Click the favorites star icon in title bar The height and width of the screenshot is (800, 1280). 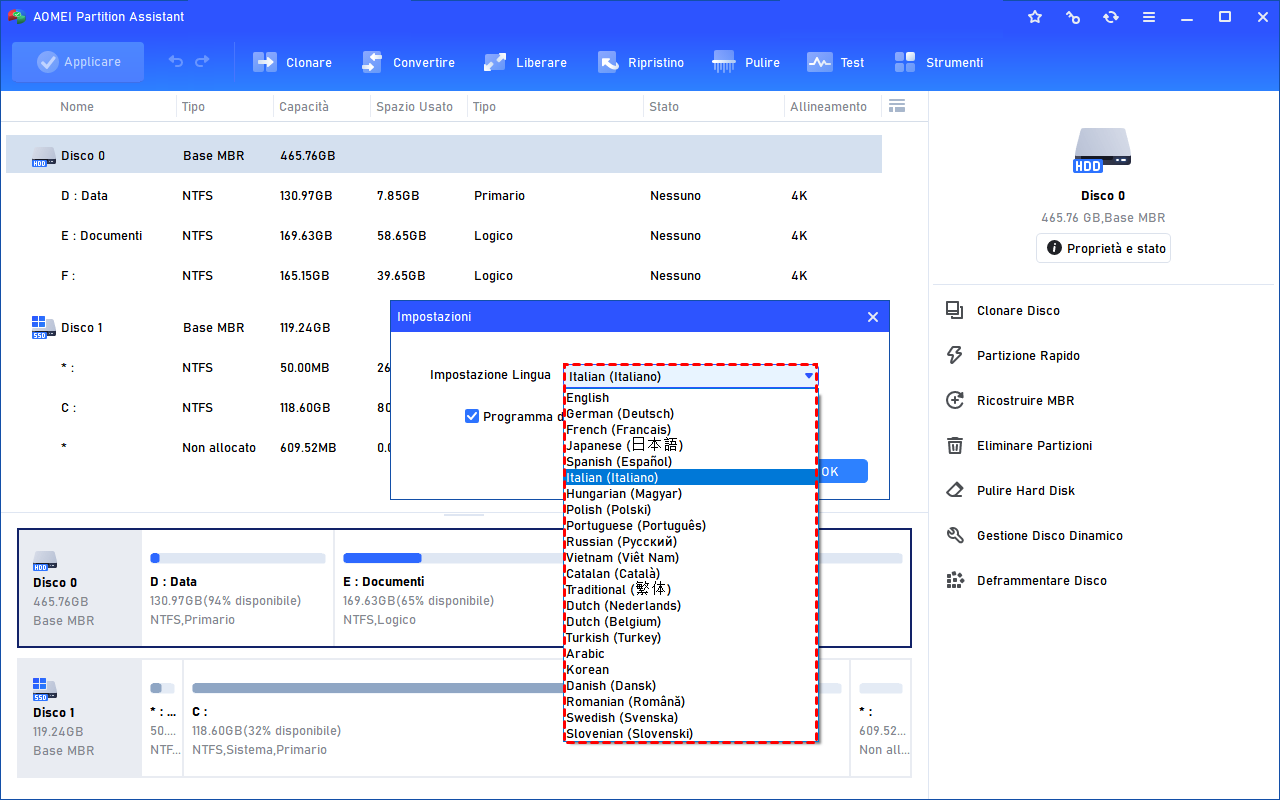pyautogui.click(x=1035, y=17)
